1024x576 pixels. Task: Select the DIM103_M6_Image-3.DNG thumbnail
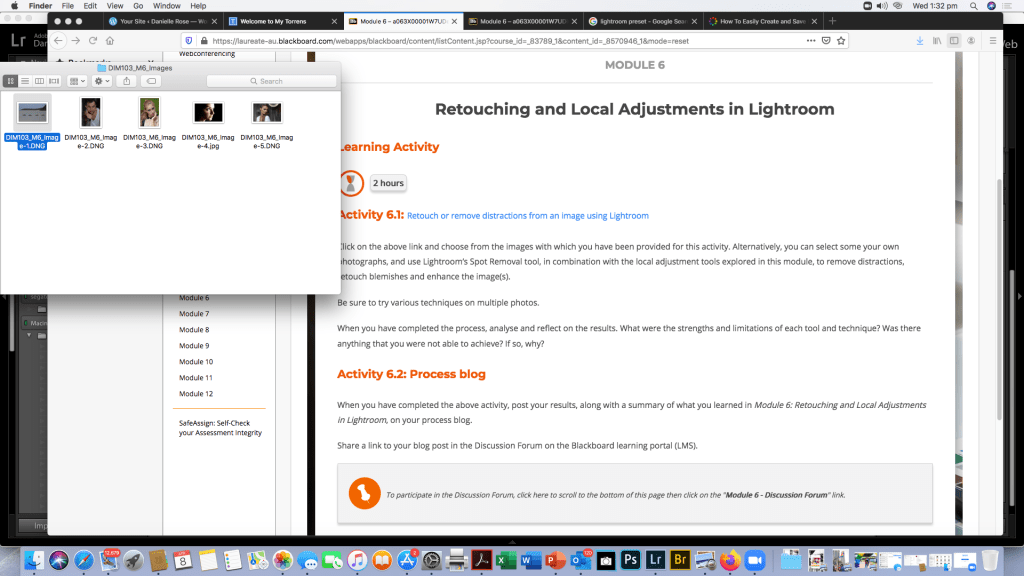(x=150, y=113)
